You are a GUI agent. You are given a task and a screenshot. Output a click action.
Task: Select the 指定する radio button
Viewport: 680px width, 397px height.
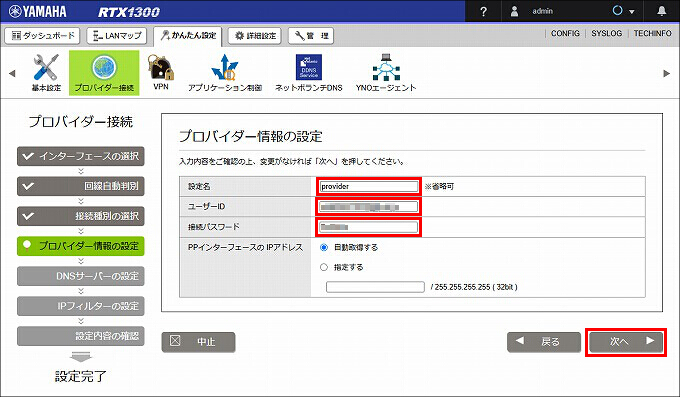(324, 267)
